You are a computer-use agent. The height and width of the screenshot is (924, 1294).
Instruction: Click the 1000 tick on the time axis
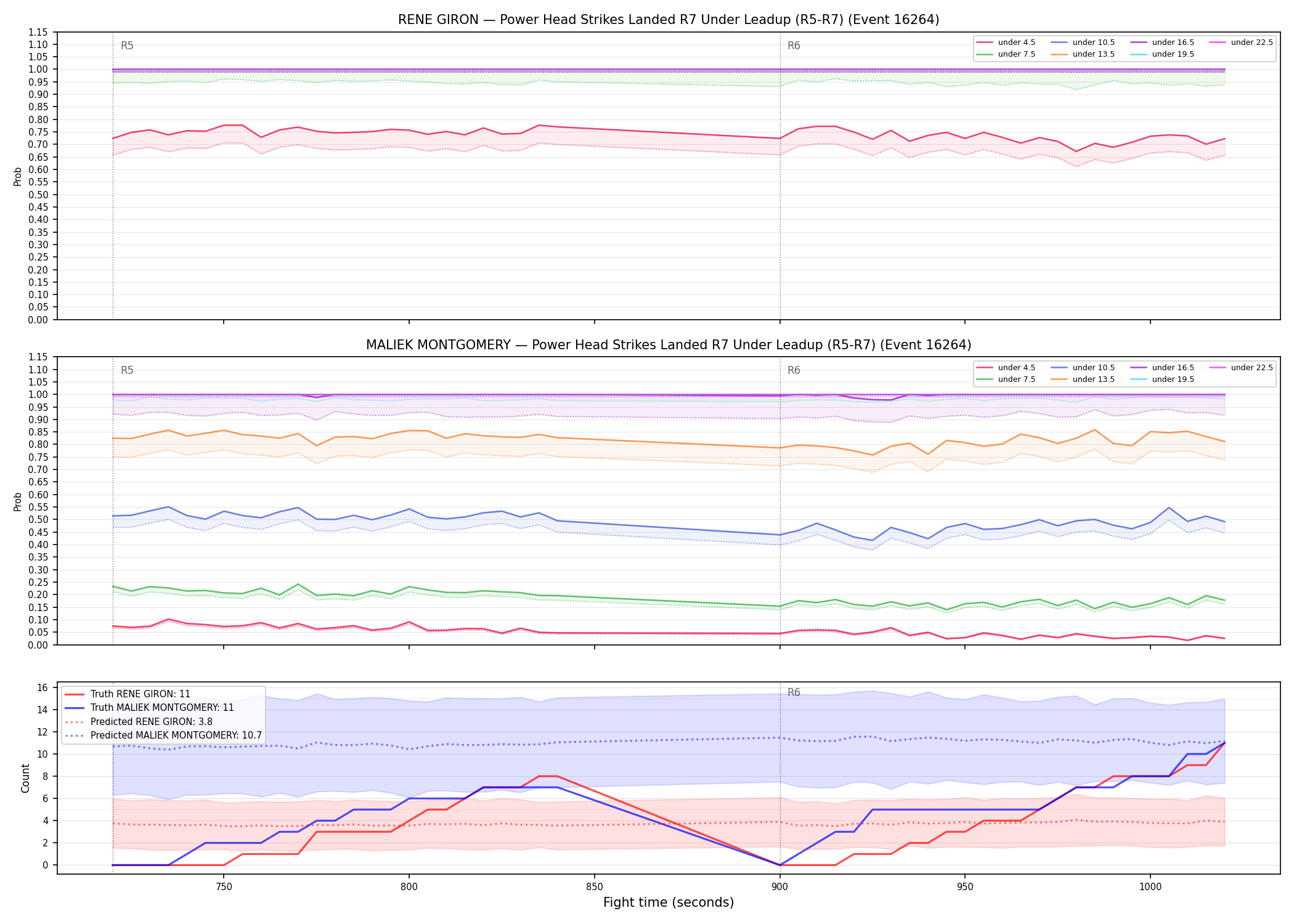coord(1150,886)
